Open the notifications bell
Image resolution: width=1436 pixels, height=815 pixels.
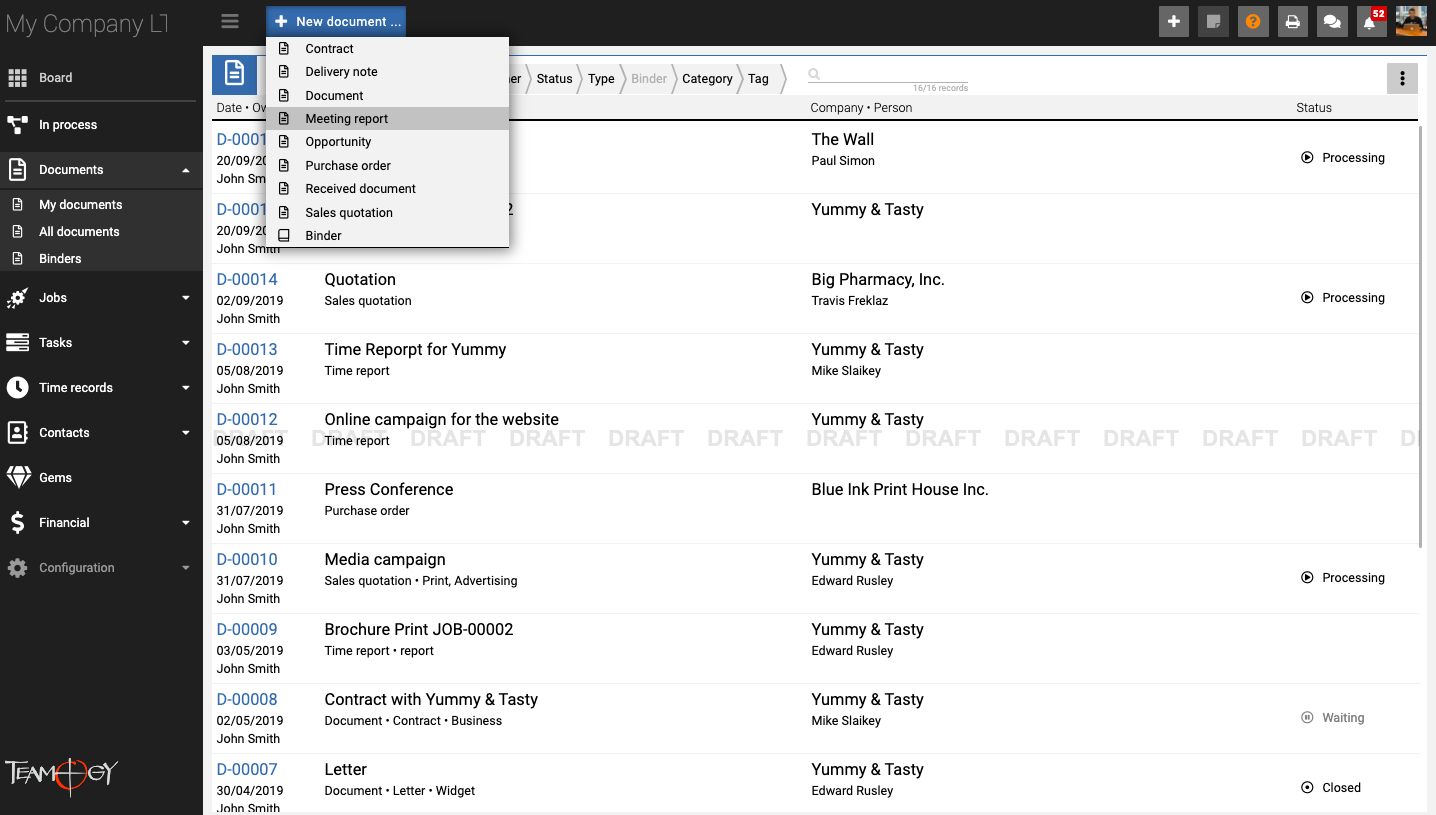[1371, 21]
